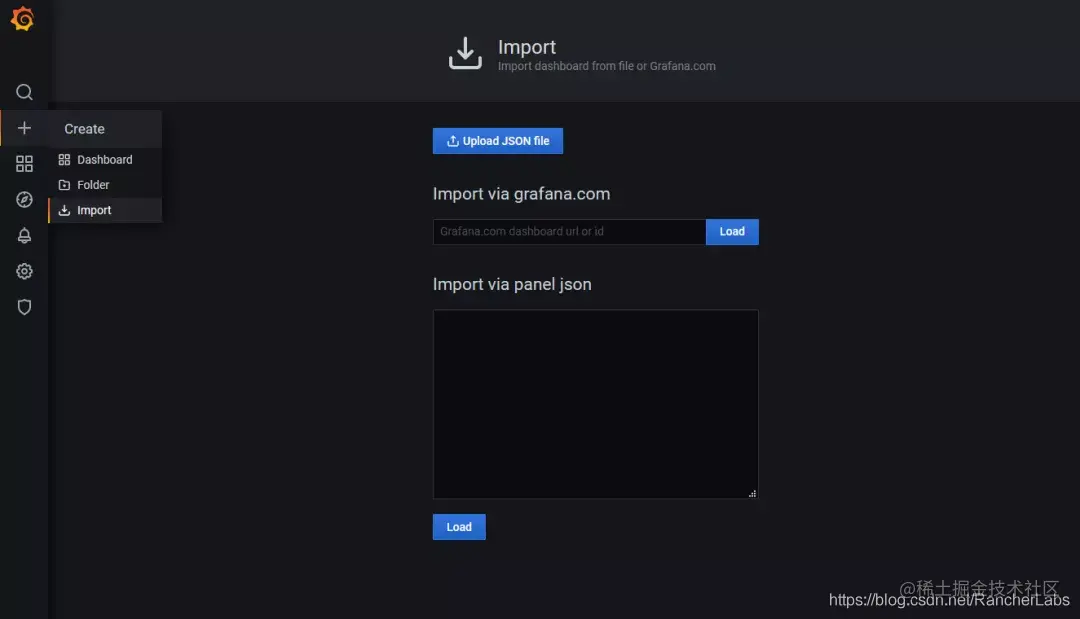The image size is (1080, 619).
Task: Choose Dashboard from the Create menu
Action: (x=105, y=160)
